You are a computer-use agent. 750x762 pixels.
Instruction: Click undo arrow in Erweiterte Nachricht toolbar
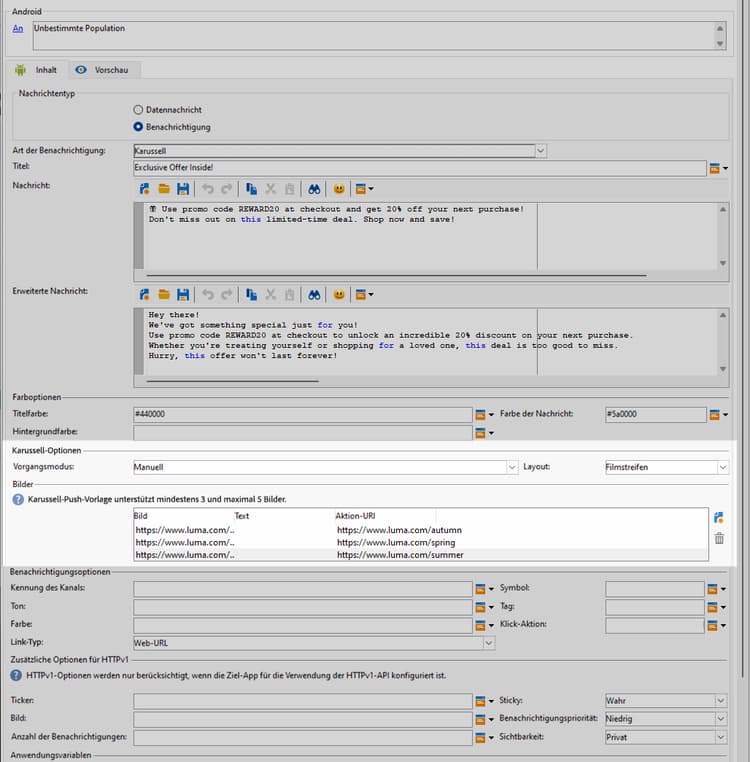click(x=208, y=294)
